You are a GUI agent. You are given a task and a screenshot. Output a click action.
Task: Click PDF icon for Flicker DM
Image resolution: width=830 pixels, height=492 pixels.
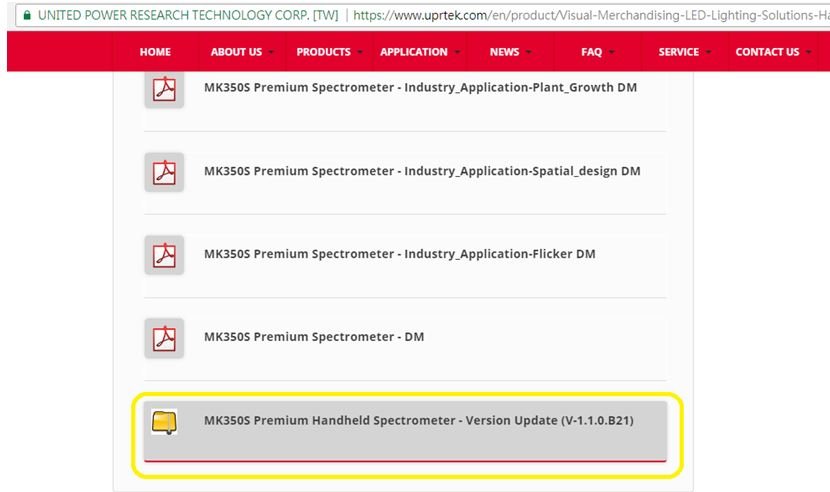click(164, 255)
